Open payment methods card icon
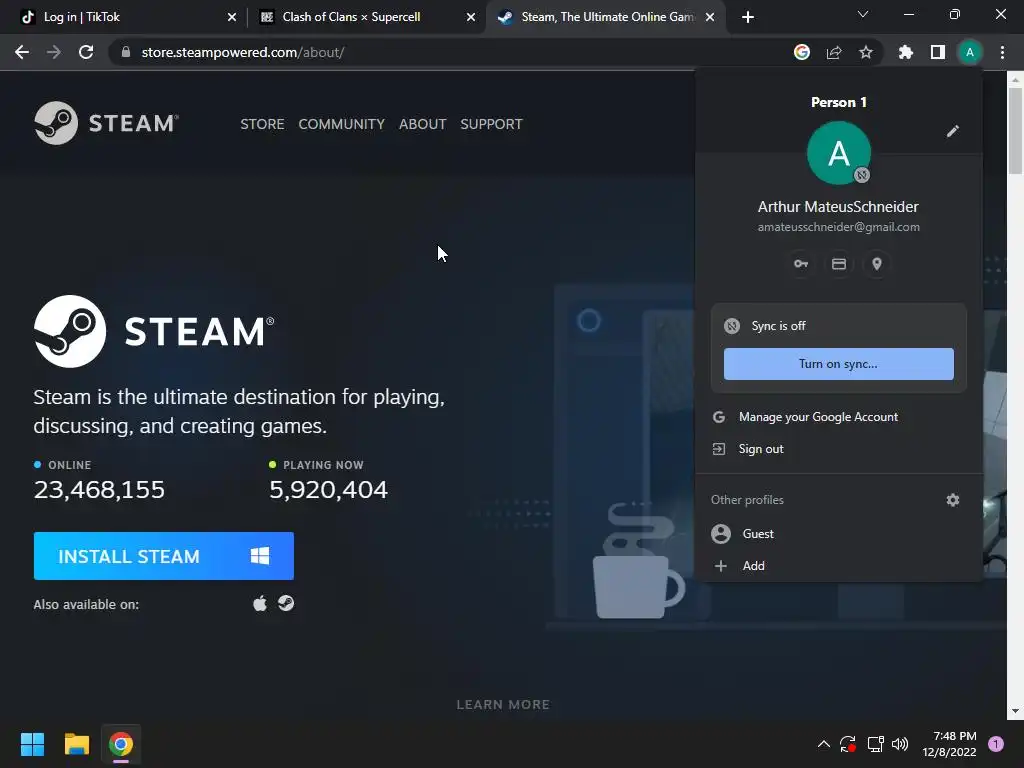Image resolution: width=1024 pixels, height=768 pixels. pos(839,264)
